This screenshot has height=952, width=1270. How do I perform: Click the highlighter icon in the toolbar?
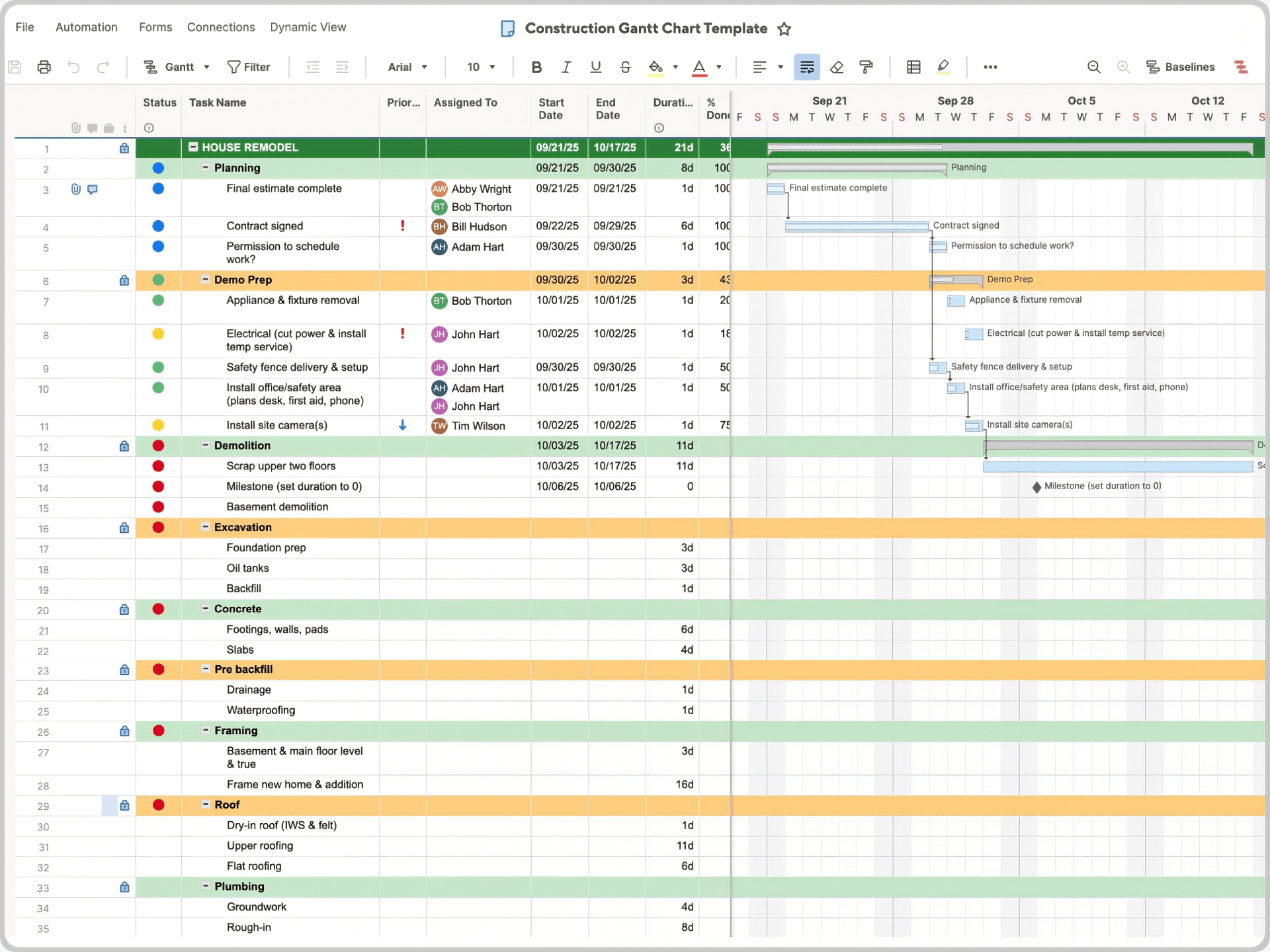(x=944, y=67)
